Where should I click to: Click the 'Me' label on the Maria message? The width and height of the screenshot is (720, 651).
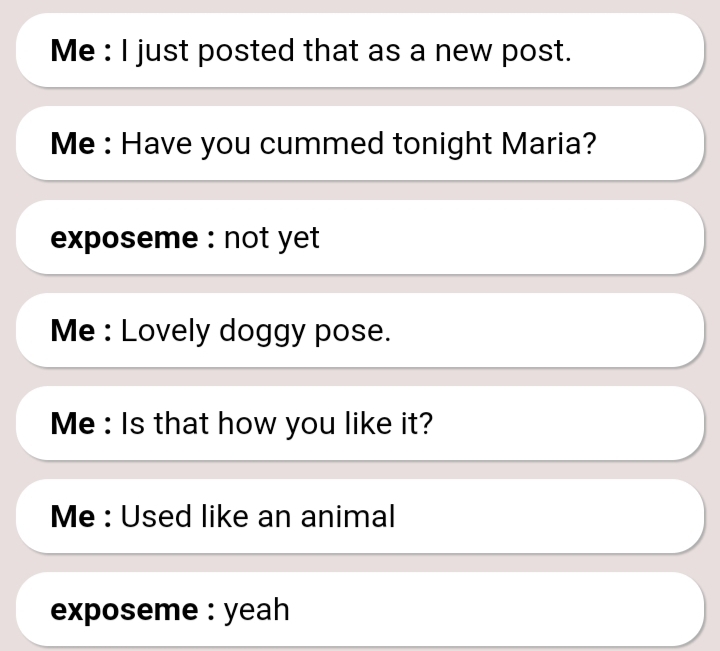tap(73, 144)
